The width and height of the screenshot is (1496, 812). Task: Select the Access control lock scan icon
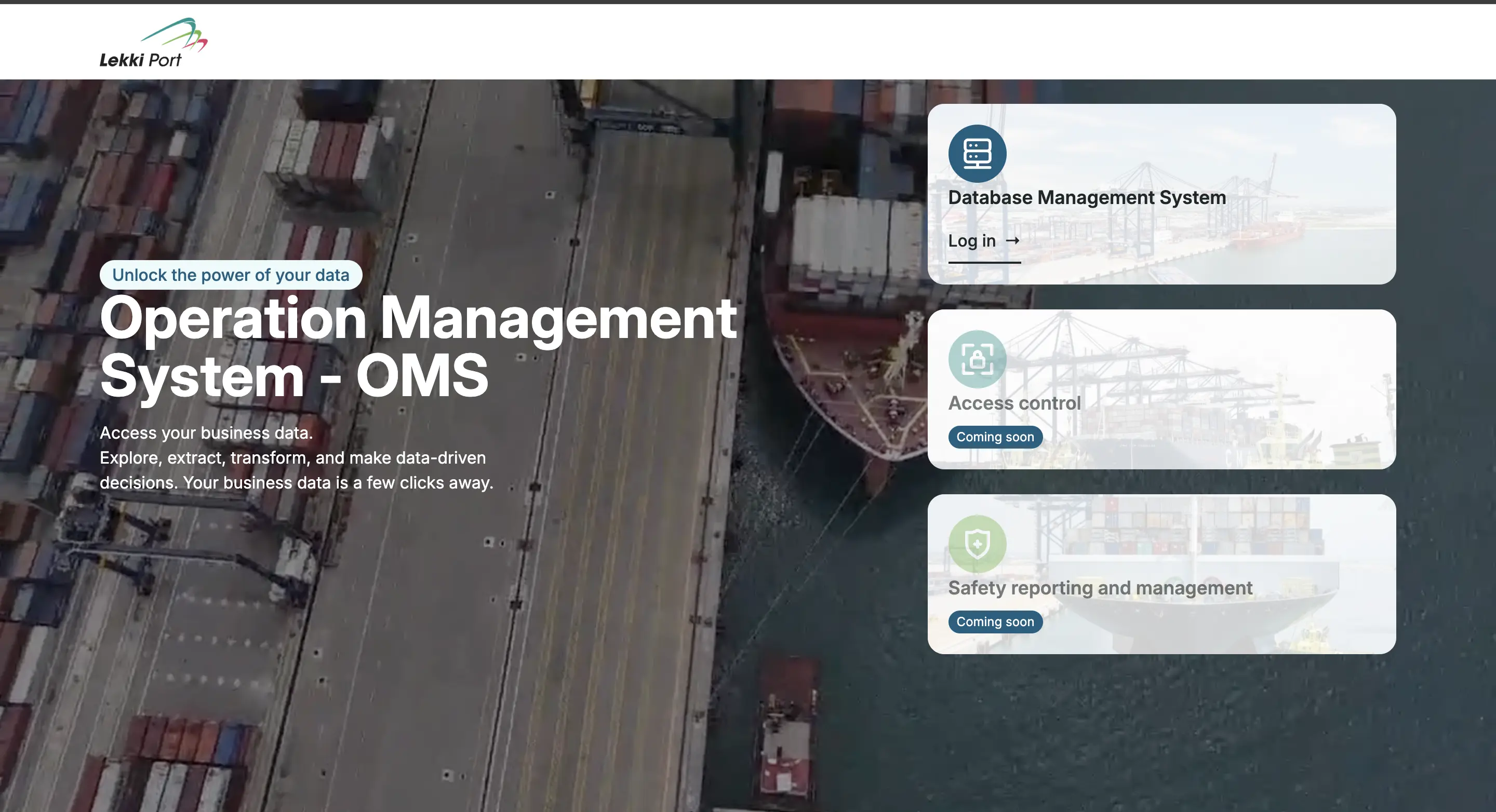[x=978, y=359]
